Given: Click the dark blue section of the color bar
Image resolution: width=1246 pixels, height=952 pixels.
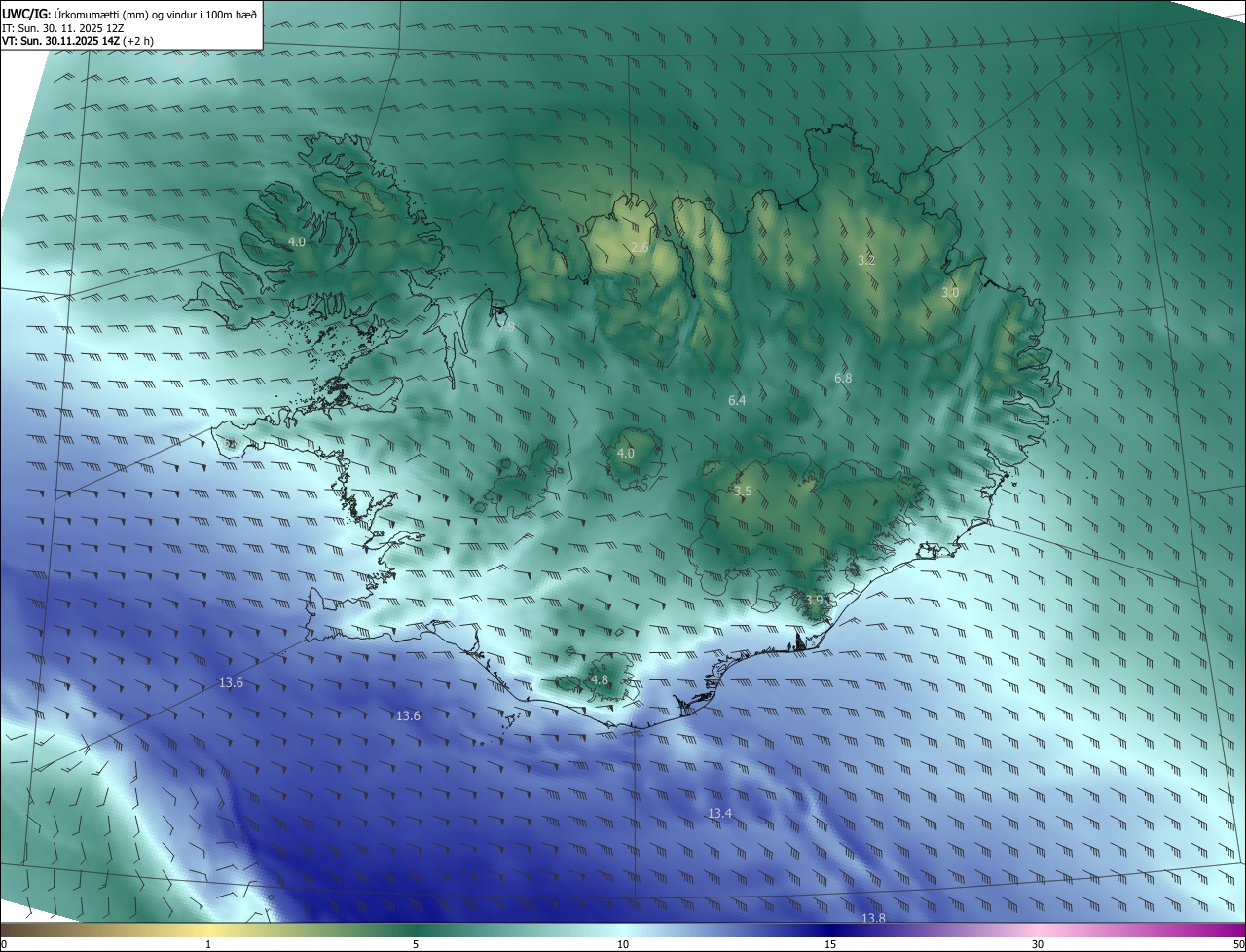Looking at the screenshot, I should 830,931.
